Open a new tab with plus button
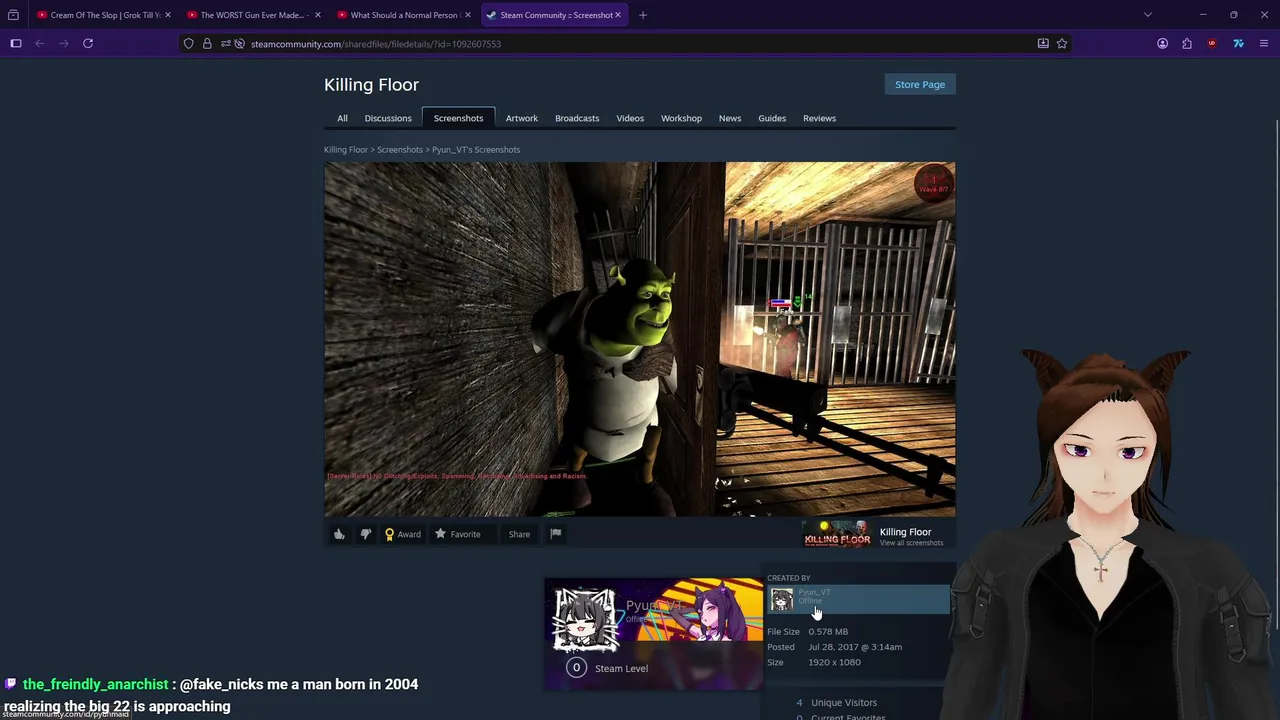The image size is (1280, 720). [643, 15]
